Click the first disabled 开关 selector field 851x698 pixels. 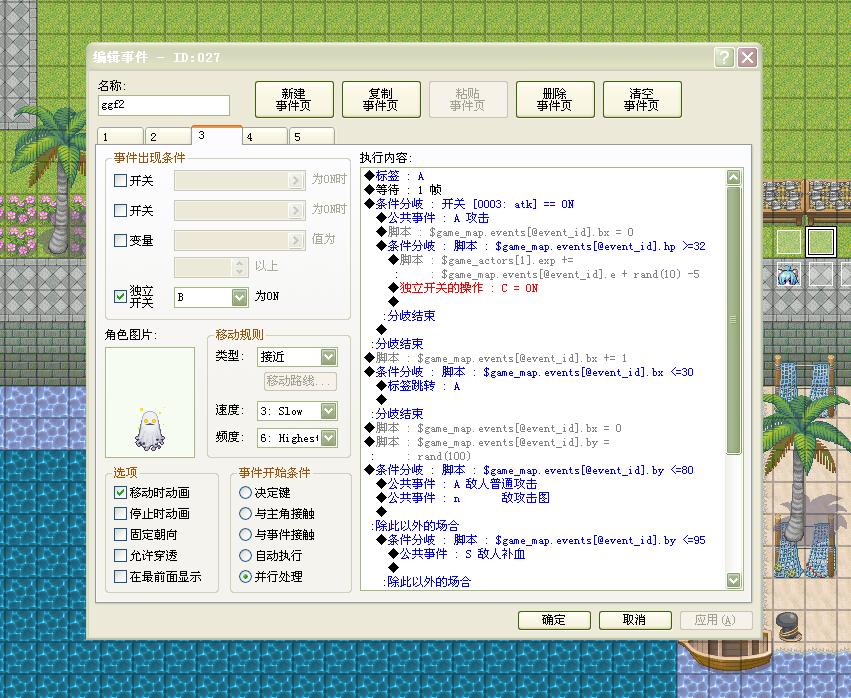pyautogui.click(x=240, y=180)
